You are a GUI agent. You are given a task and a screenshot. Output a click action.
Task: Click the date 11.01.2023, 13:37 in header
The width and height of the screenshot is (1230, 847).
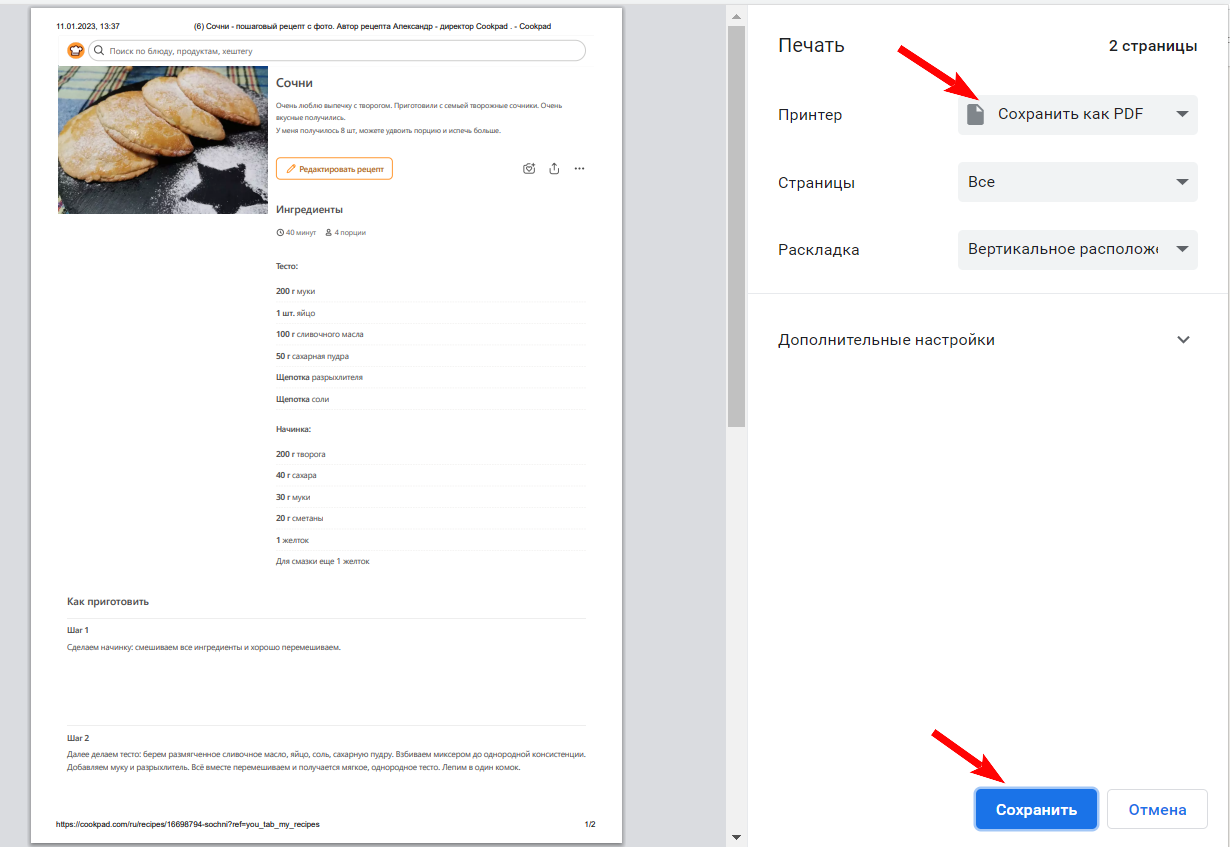88,26
